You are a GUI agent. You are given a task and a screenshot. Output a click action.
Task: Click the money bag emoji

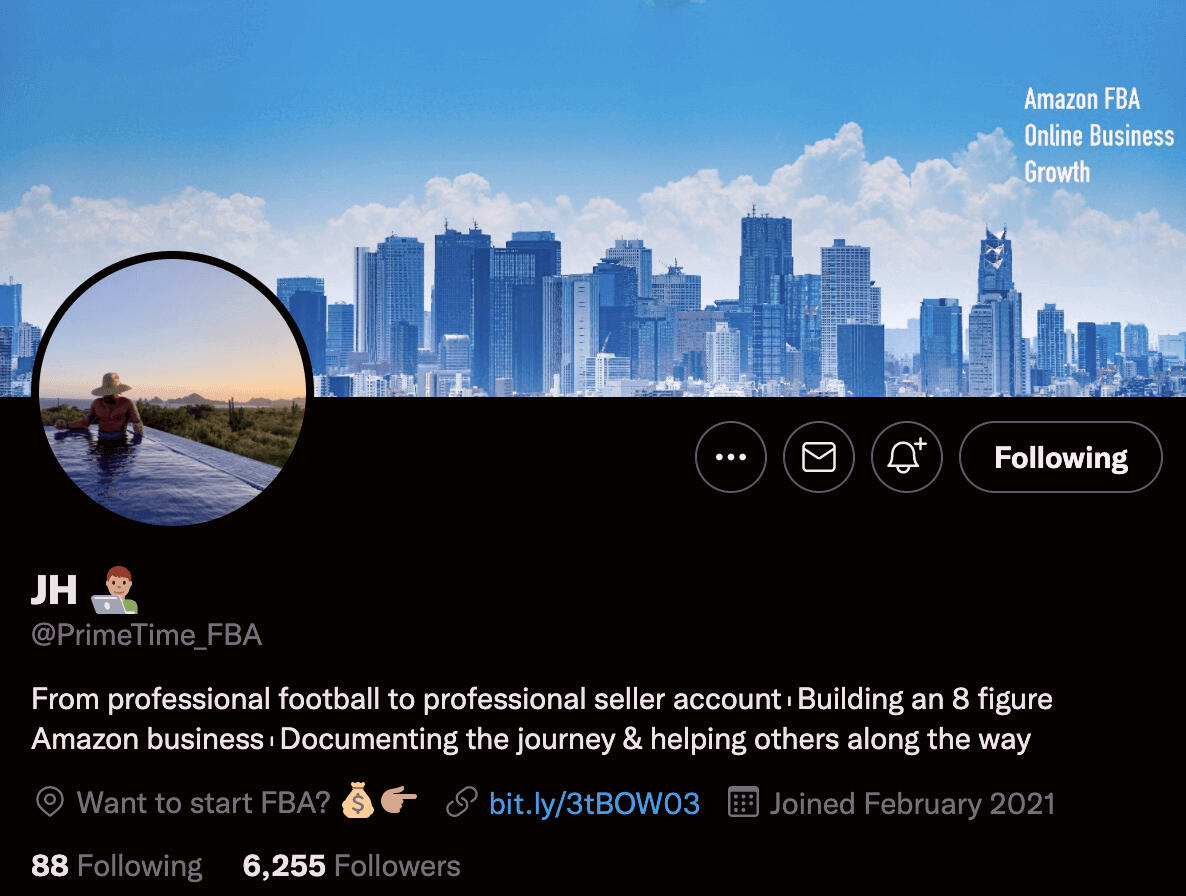[357, 801]
